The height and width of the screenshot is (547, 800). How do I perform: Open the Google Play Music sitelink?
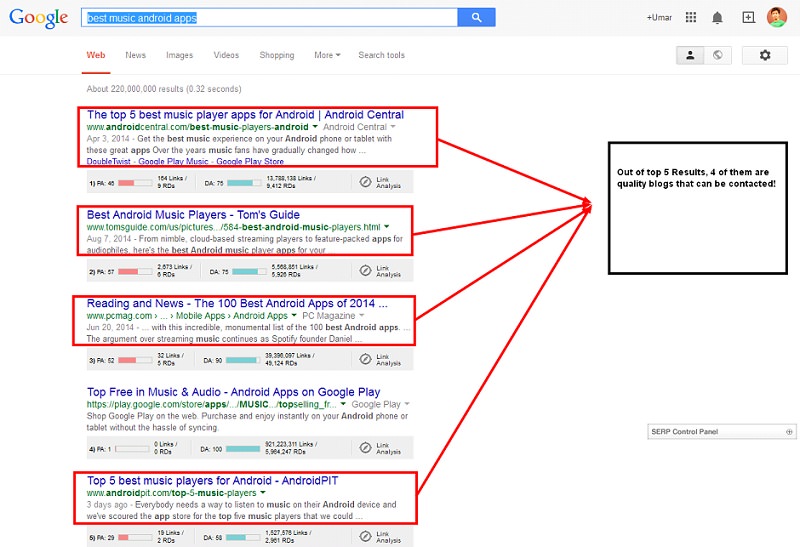tap(173, 161)
